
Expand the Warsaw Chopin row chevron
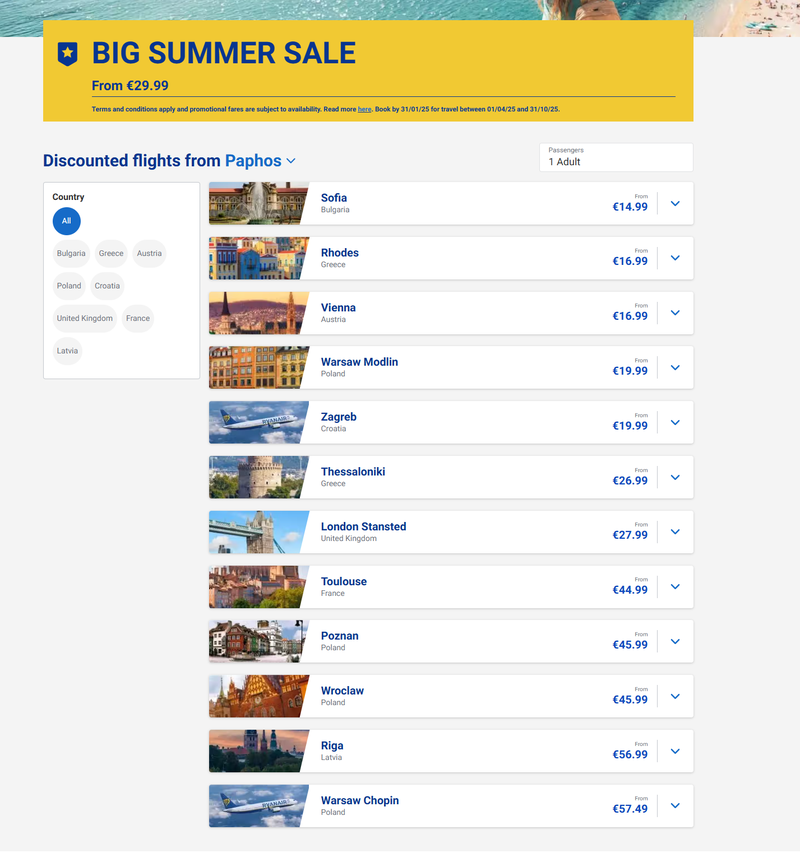[x=675, y=806]
